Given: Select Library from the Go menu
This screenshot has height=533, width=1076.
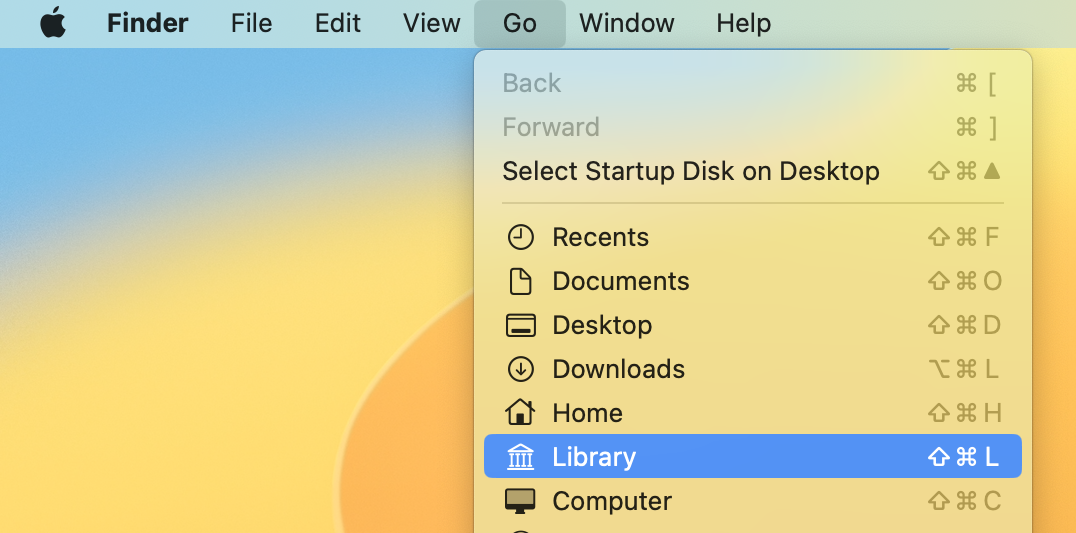Looking at the screenshot, I should [x=594, y=457].
